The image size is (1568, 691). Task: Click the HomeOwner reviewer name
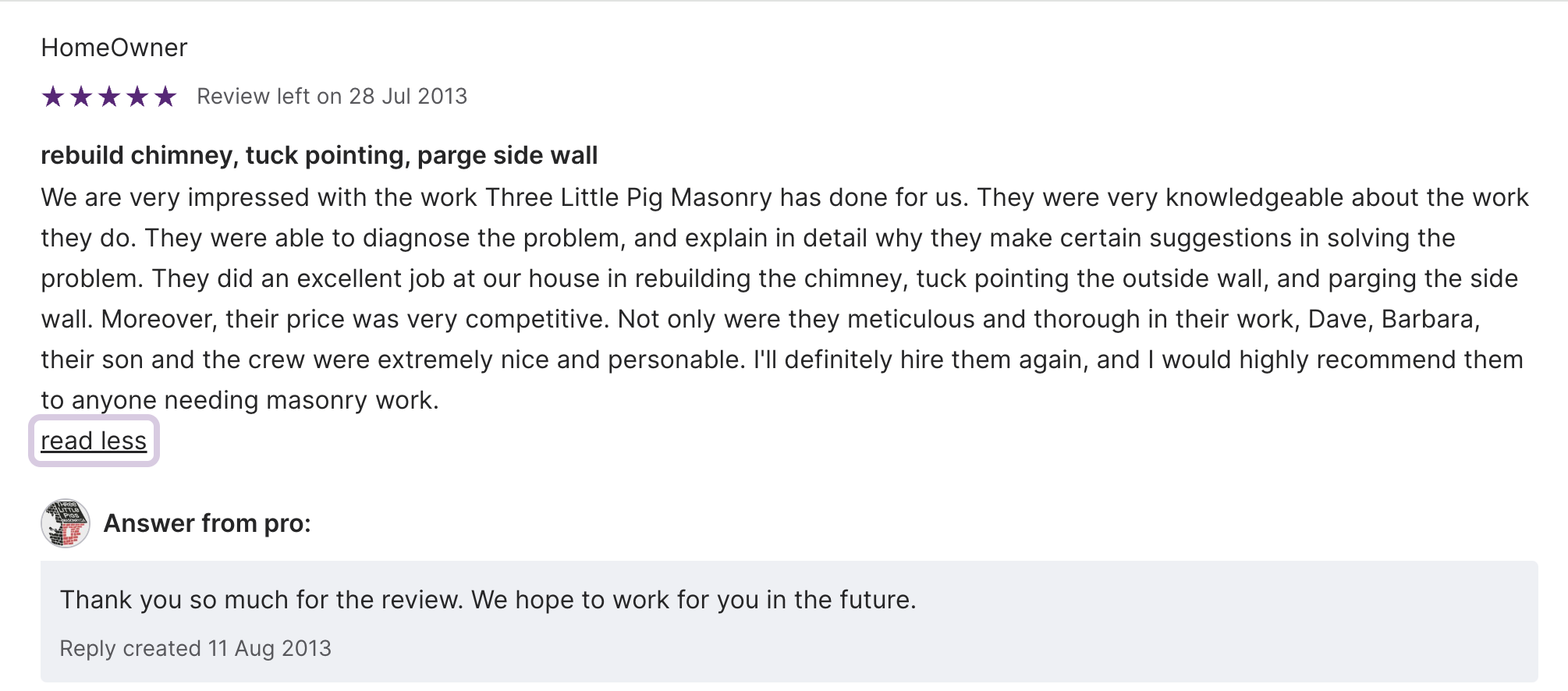[114, 48]
